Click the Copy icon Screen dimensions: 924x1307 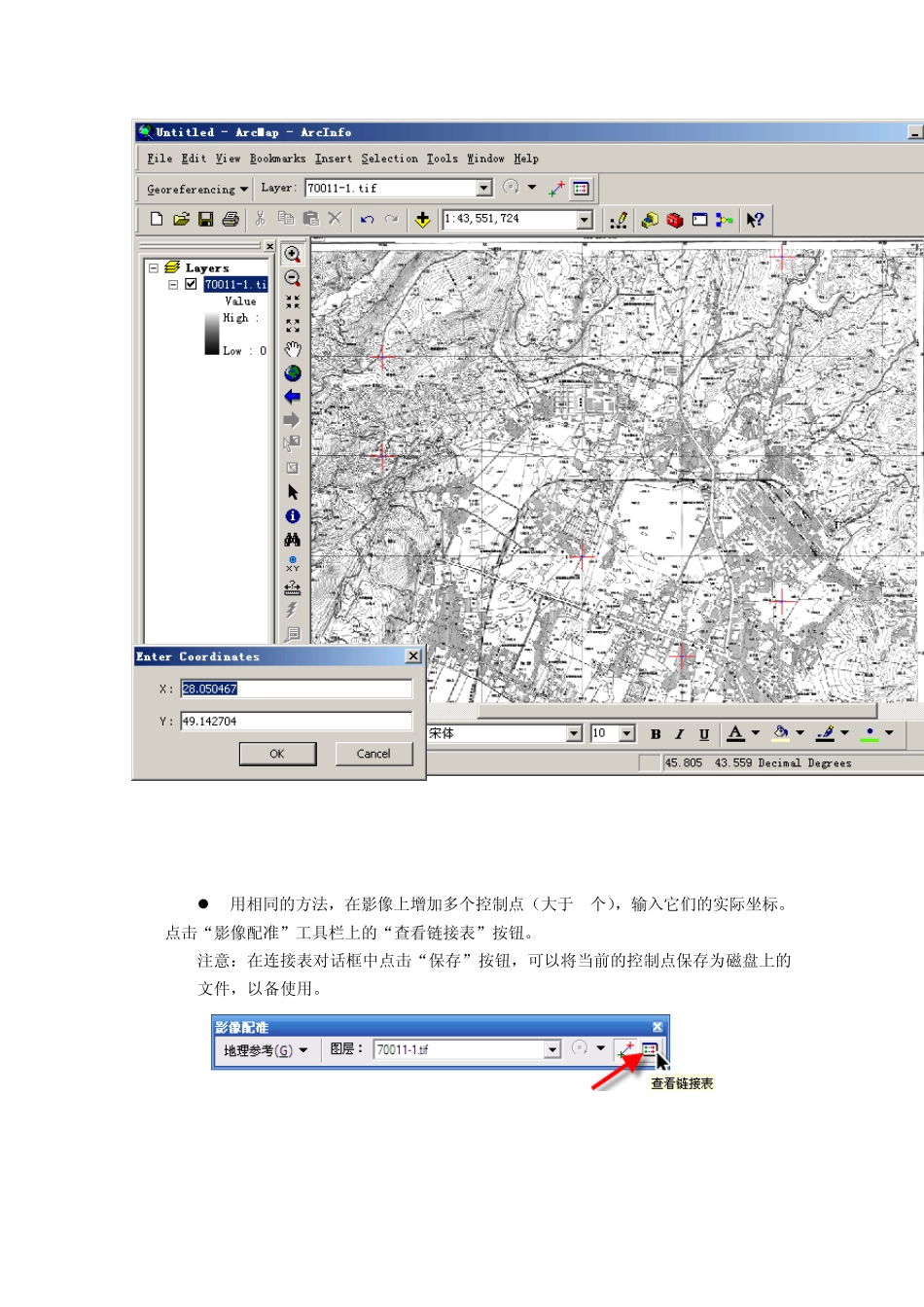coord(286,219)
